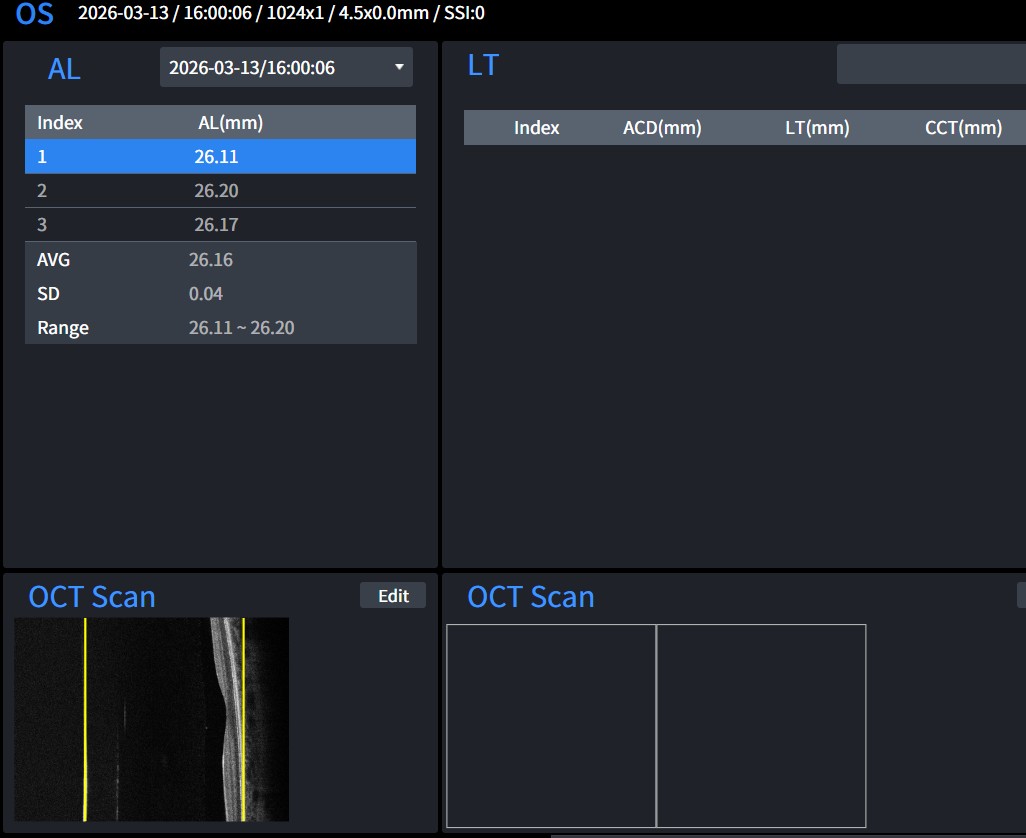Click the SD row value 0.04
The width and height of the screenshot is (1026, 838).
pos(206,294)
